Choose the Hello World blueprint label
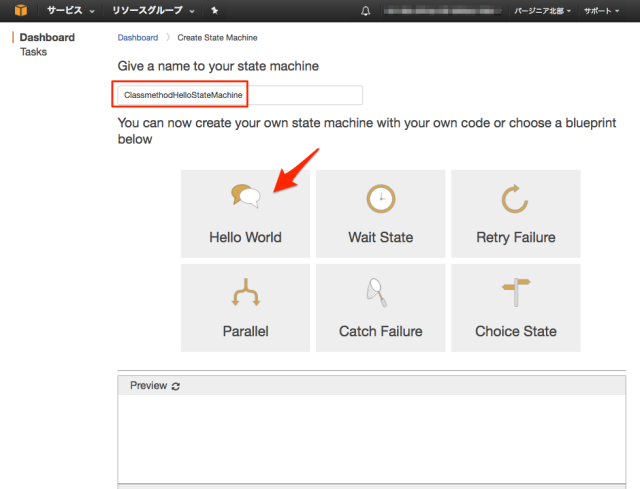Viewport: 640px width, 489px height. click(x=245, y=237)
